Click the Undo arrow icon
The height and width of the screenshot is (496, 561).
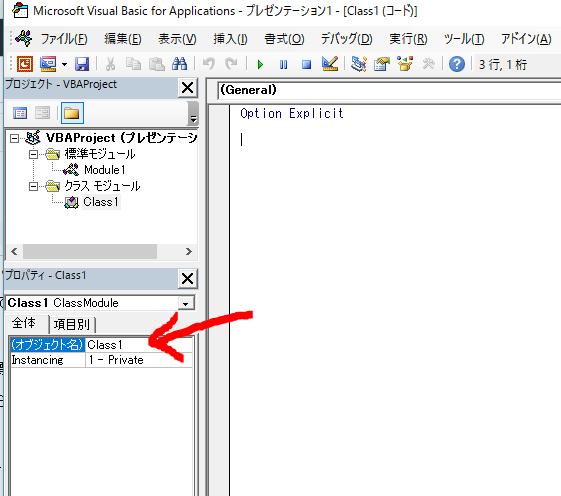[209, 64]
